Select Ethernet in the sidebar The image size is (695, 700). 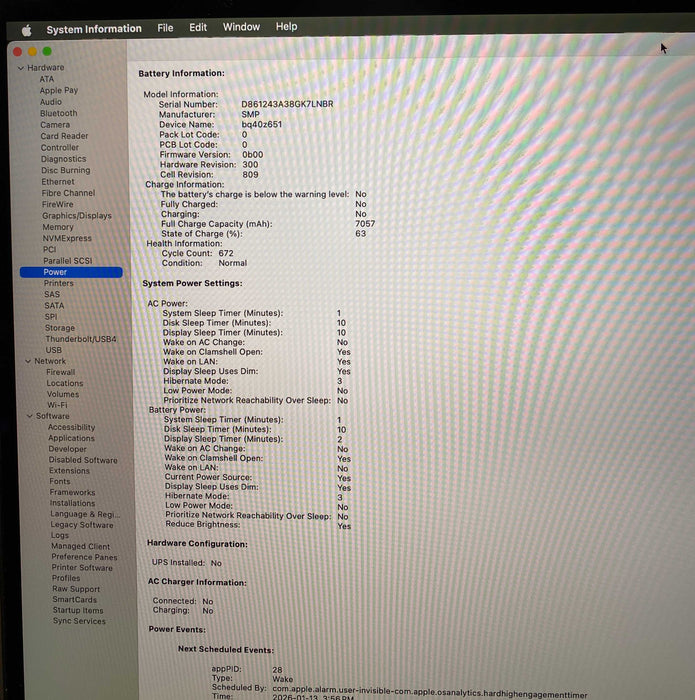coord(58,182)
